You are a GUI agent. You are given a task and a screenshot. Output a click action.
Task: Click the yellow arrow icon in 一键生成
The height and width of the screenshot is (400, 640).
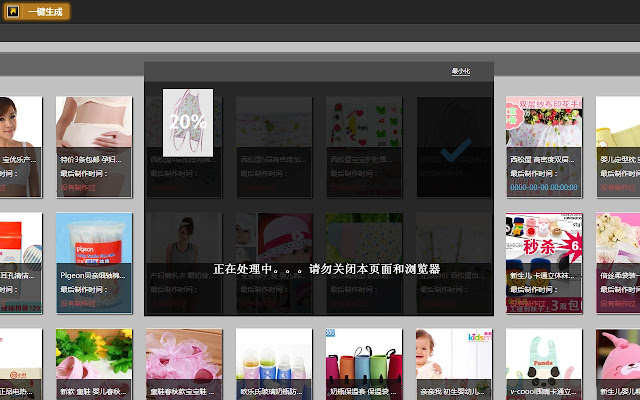click(13, 11)
